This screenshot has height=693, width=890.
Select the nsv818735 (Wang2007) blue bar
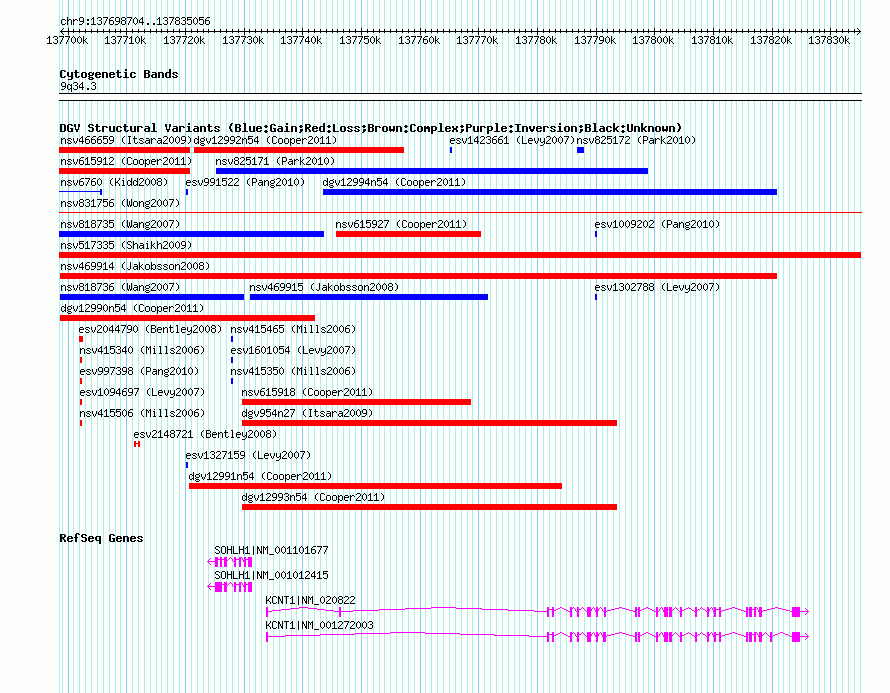pos(192,234)
